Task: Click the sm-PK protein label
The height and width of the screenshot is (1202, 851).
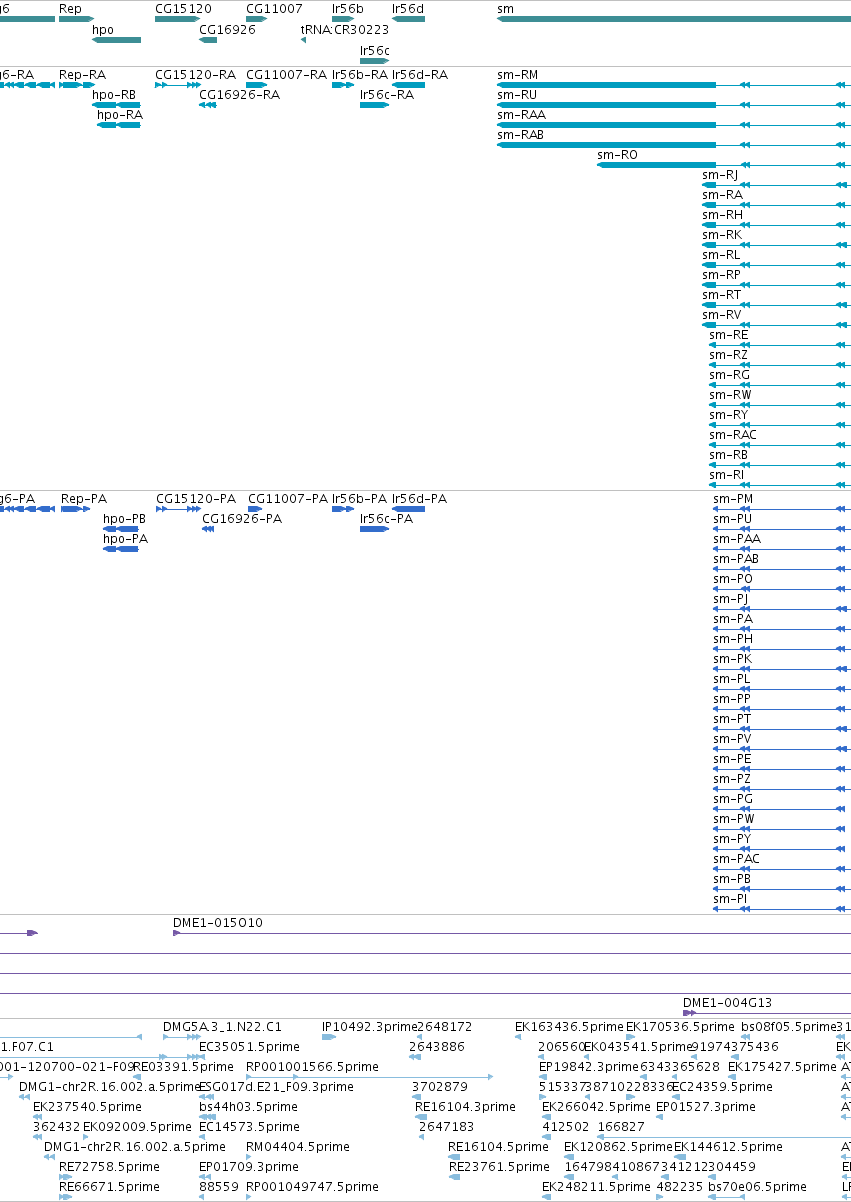Action: (732, 659)
